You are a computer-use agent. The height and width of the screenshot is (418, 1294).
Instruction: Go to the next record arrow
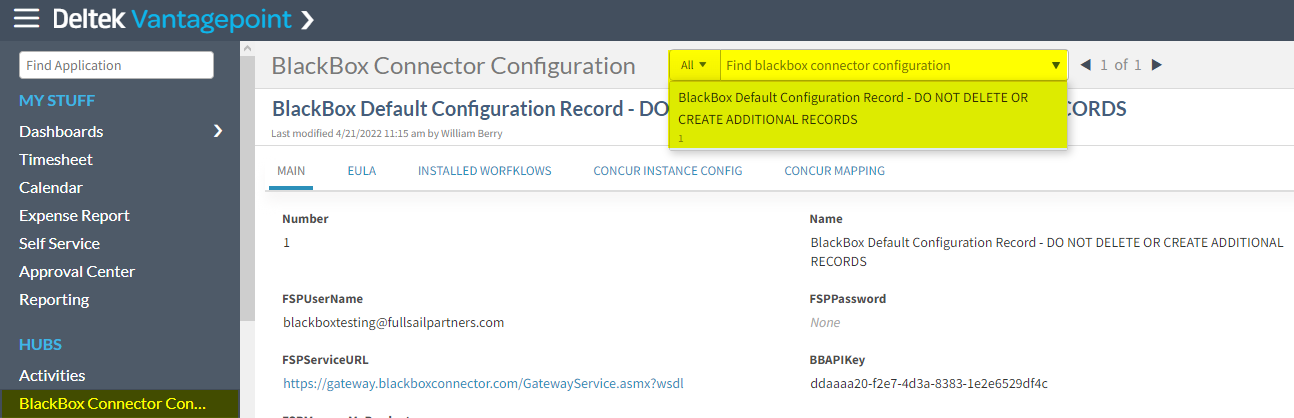1156,65
